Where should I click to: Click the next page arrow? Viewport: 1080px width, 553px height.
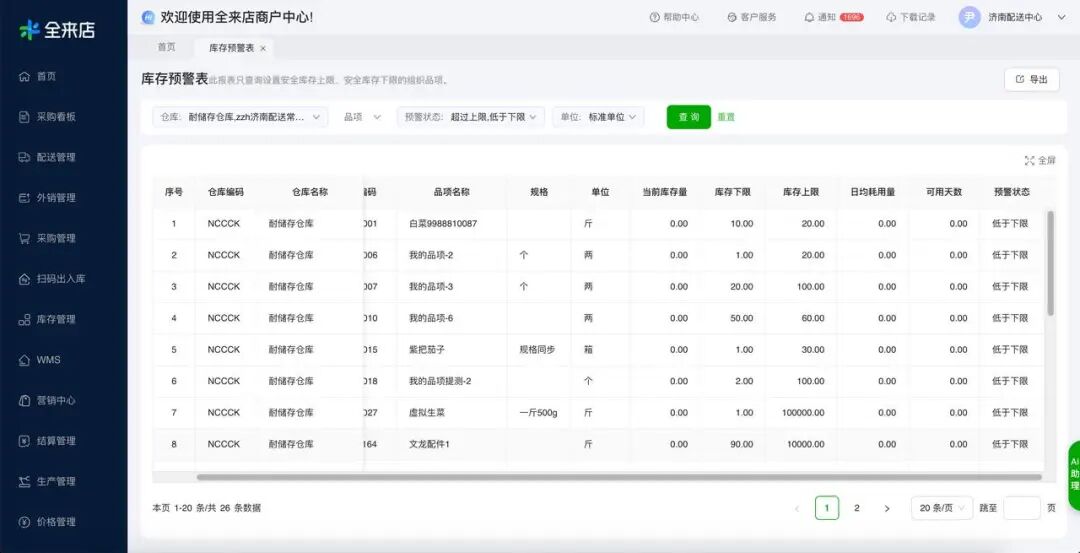886,508
